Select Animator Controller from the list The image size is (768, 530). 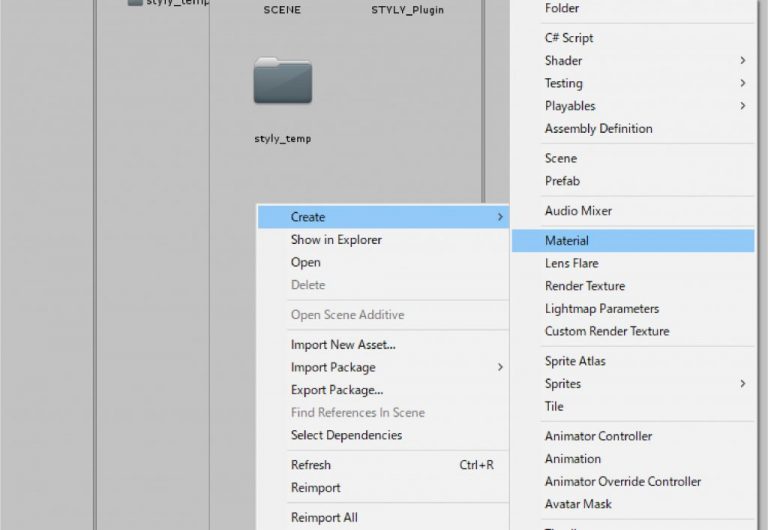pyautogui.click(x=598, y=436)
